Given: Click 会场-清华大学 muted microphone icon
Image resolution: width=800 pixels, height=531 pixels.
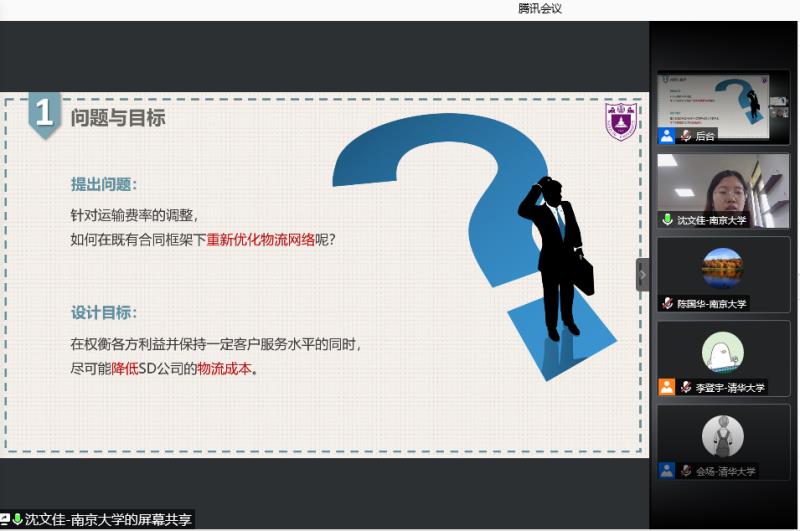Looking at the screenshot, I should (x=686, y=470).
